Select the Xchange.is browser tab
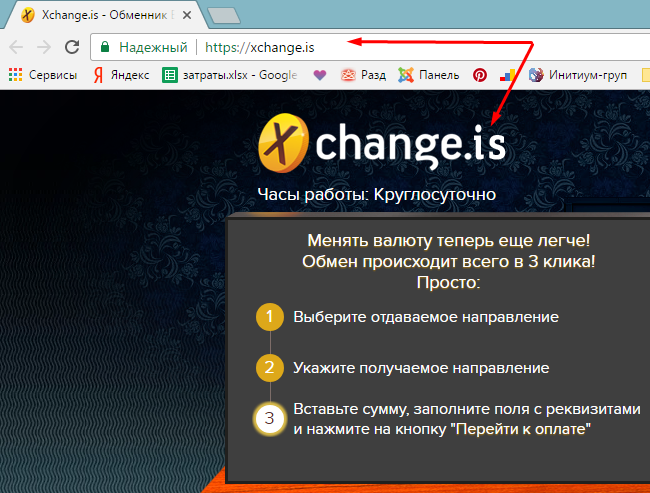Screen dimensions: 650x493 click(106, 15)
